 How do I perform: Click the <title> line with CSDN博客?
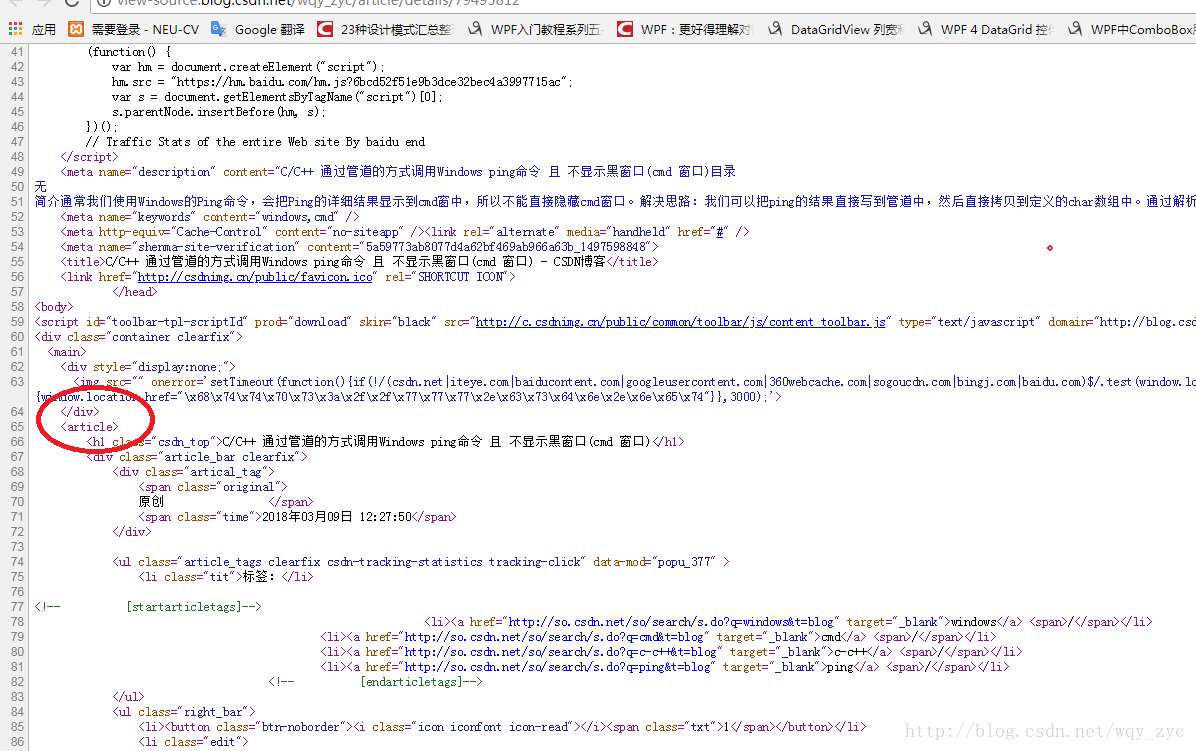pos(359,262)
